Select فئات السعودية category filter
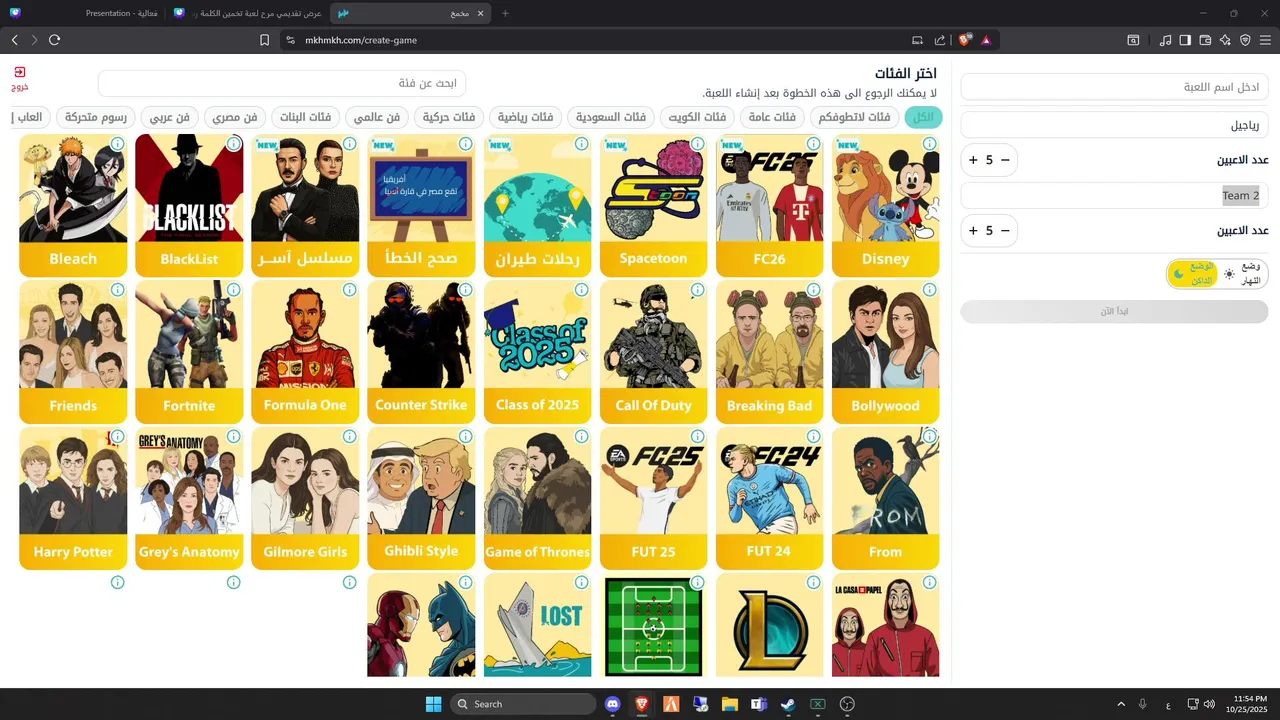 [x=611, y=117]
